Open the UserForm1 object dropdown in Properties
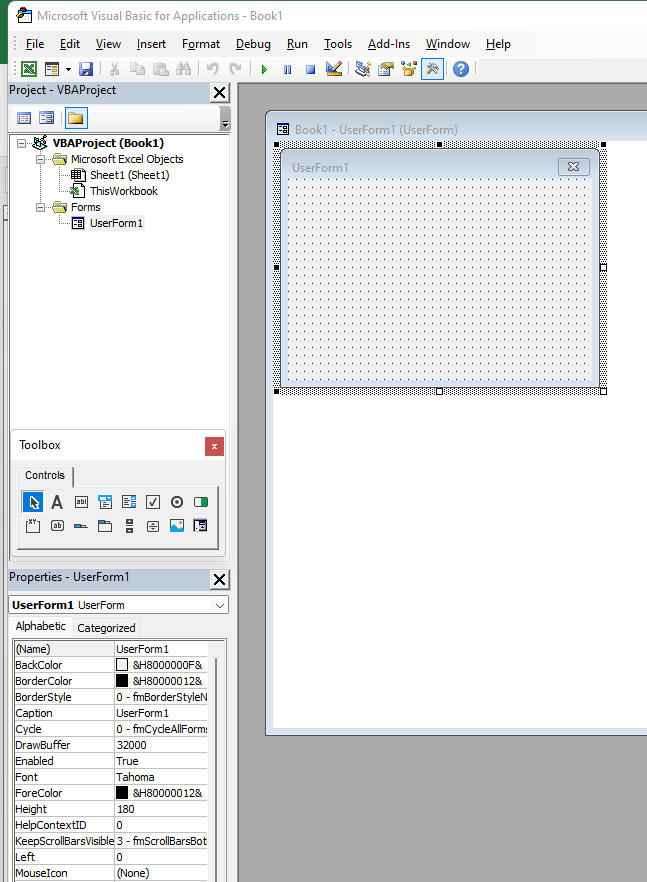The width and height of the screenshot is (647, 882). (219, 605)
